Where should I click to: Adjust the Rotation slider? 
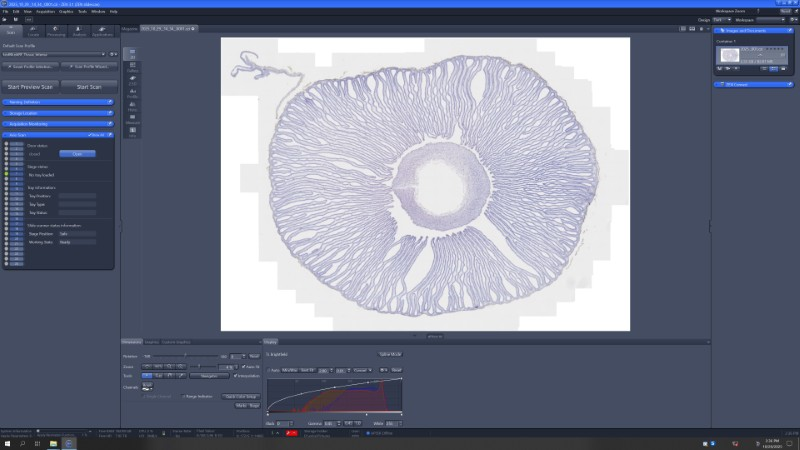coord(186,356)
